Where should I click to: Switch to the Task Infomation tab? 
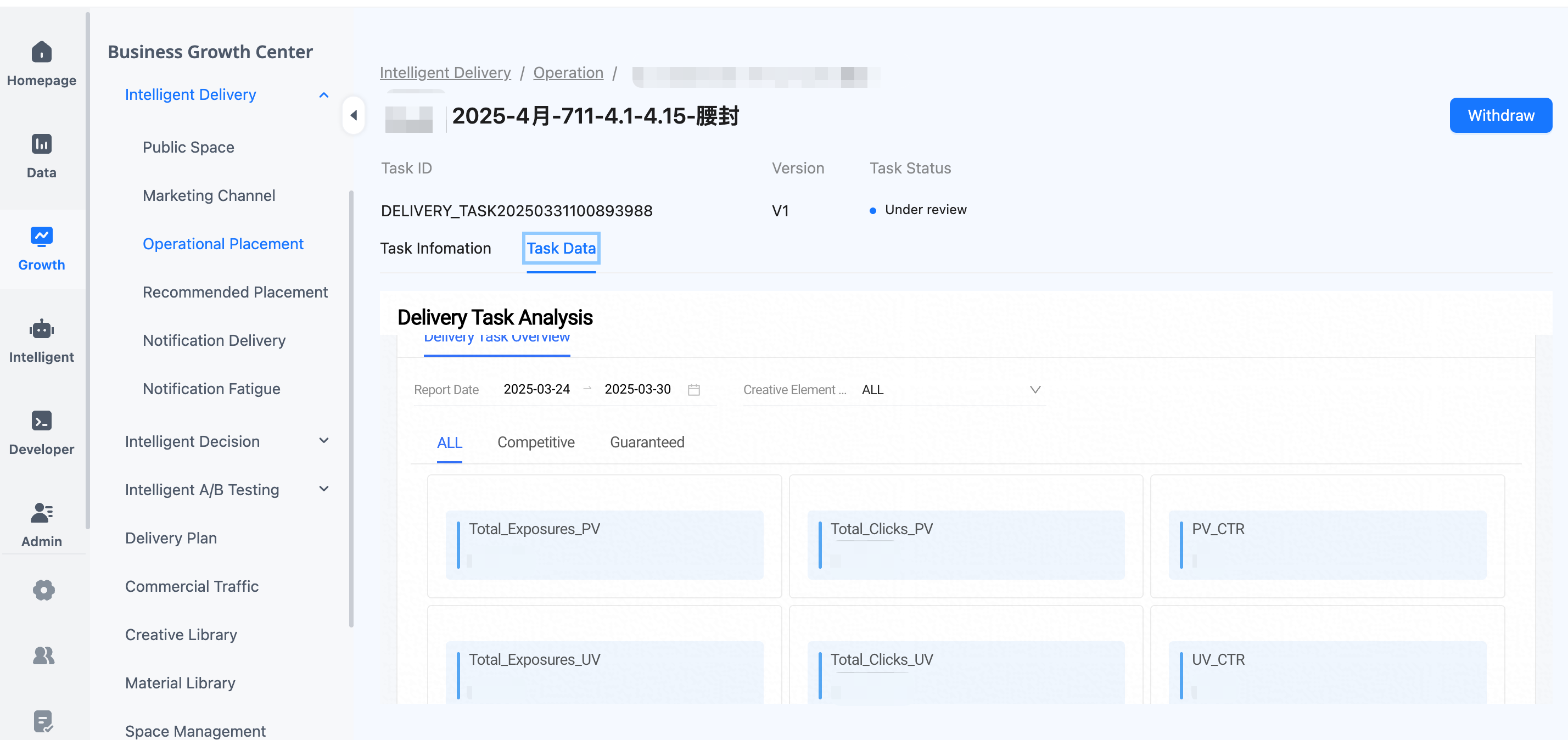(435, 248)
